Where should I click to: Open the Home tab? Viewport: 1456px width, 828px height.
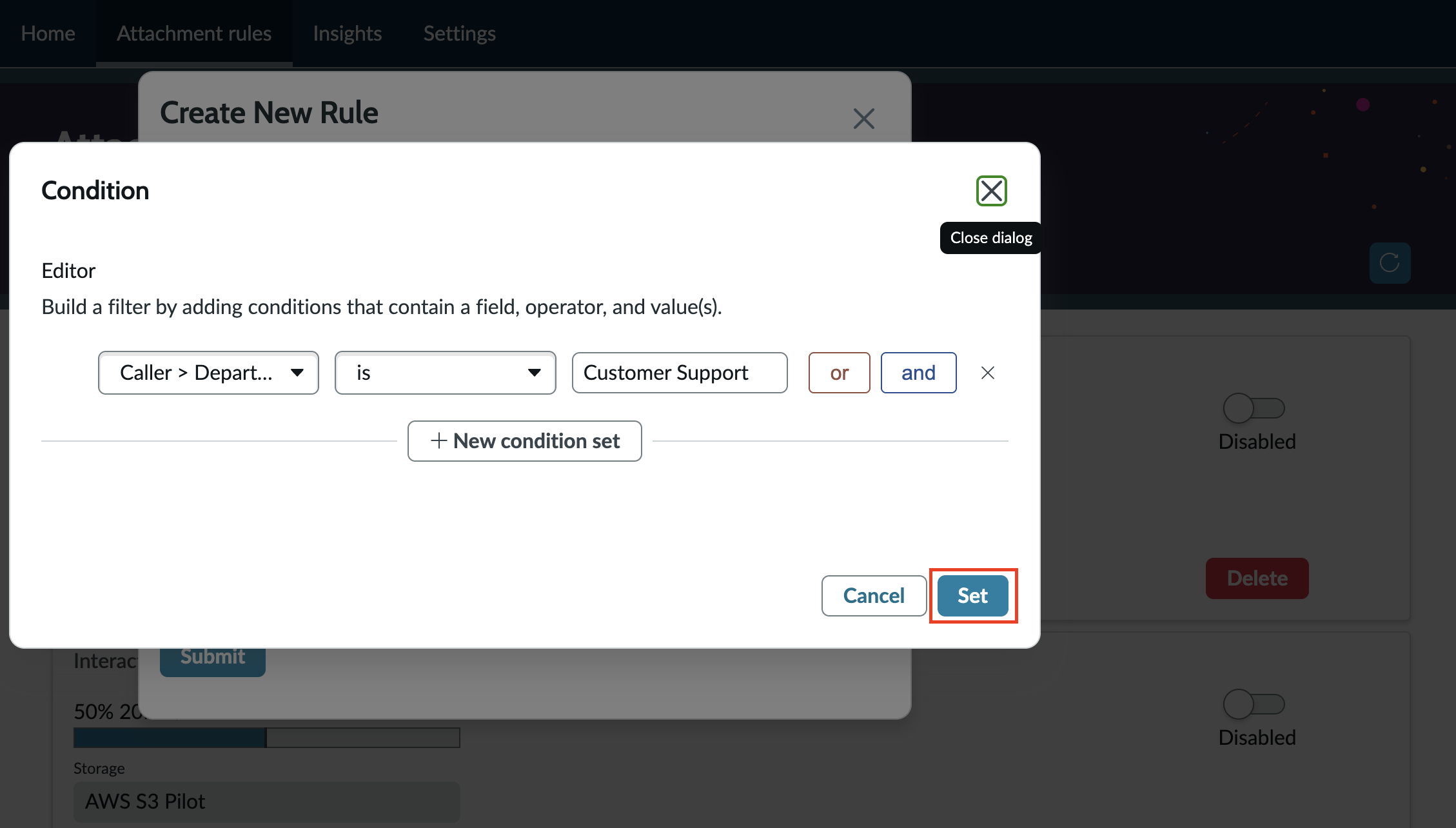click(x=48, y=34)
